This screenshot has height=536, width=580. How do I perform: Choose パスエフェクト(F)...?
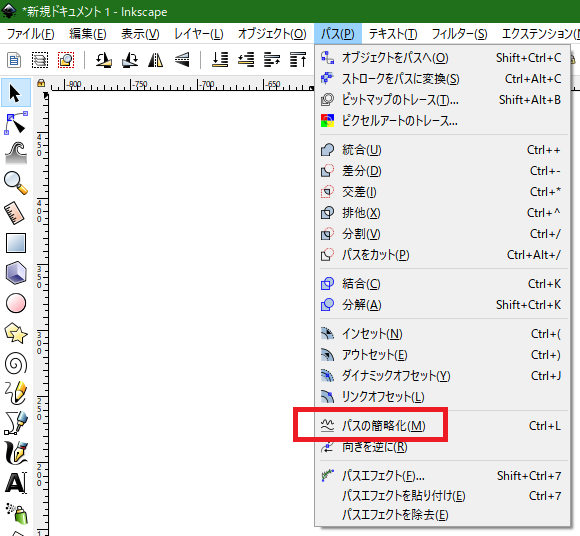[x=442, y=476]
